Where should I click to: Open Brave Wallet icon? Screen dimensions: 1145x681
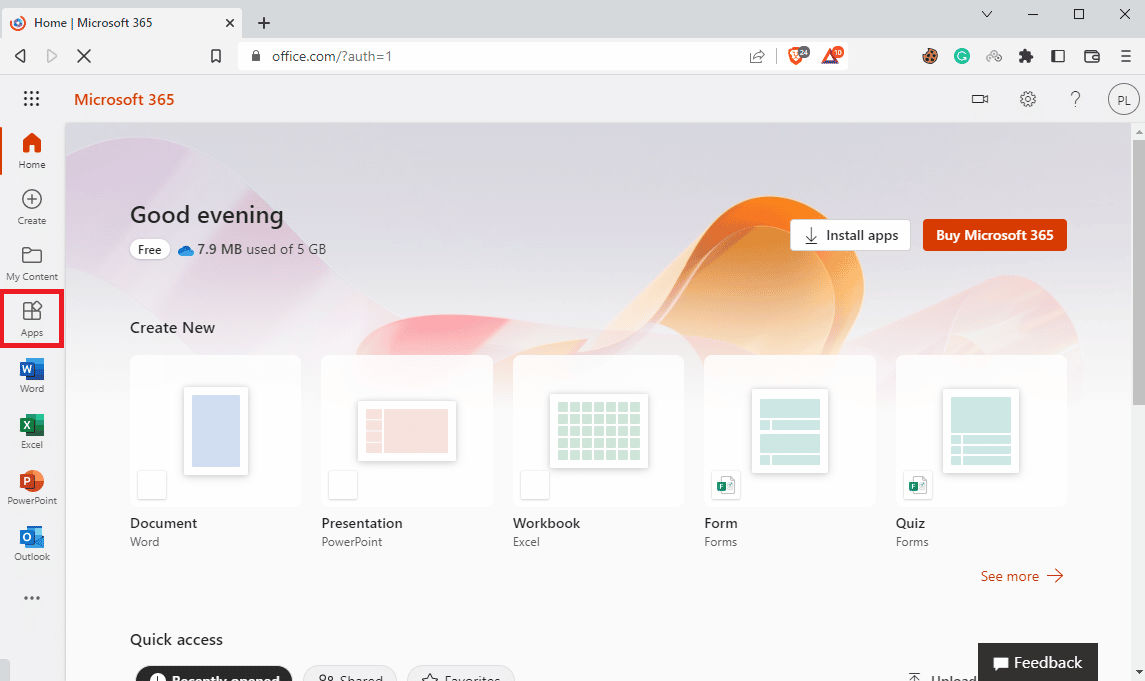coord(1092,56)
